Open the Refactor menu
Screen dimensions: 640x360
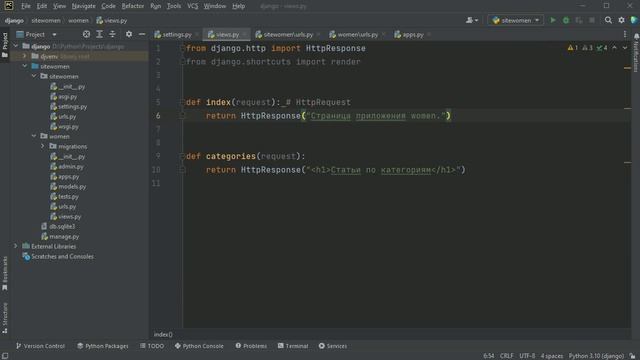[133, 6]
